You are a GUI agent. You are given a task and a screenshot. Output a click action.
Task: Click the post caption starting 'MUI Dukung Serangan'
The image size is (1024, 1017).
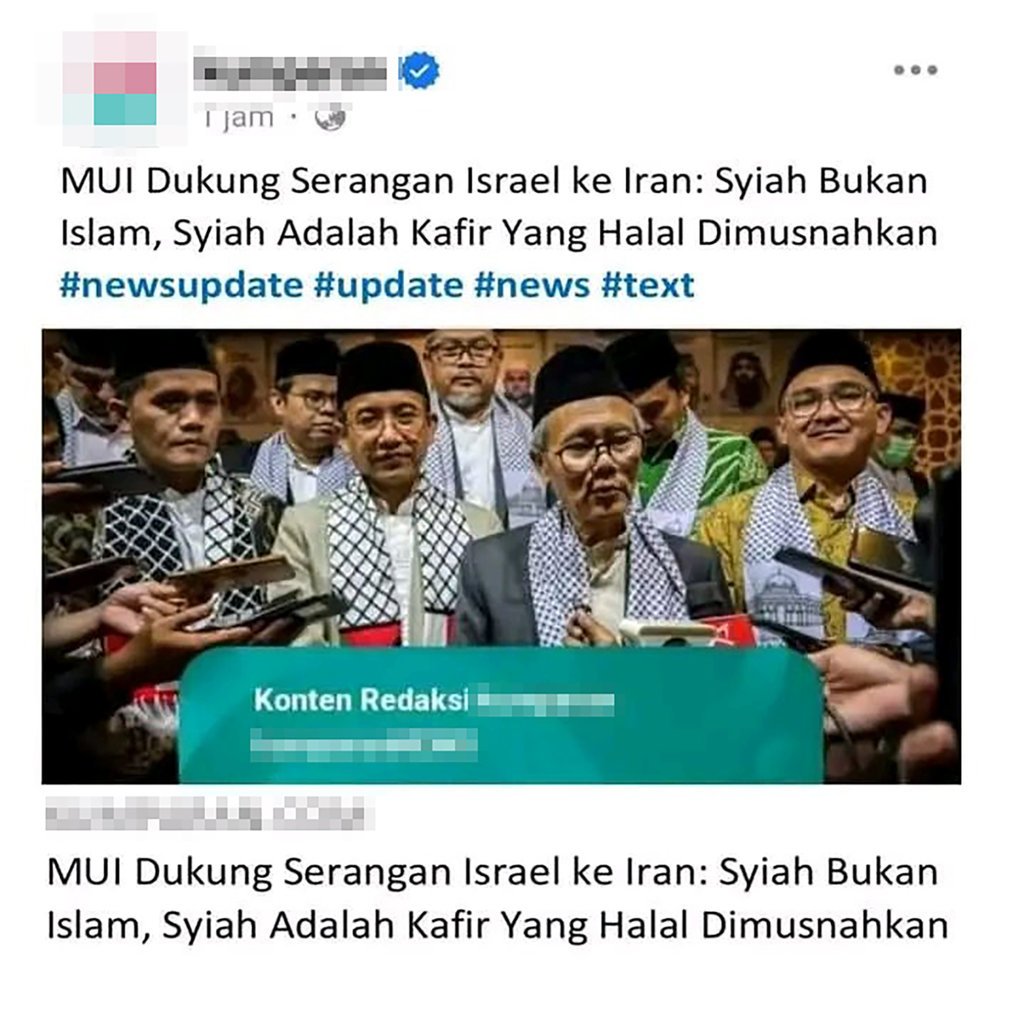click(499, 206)
